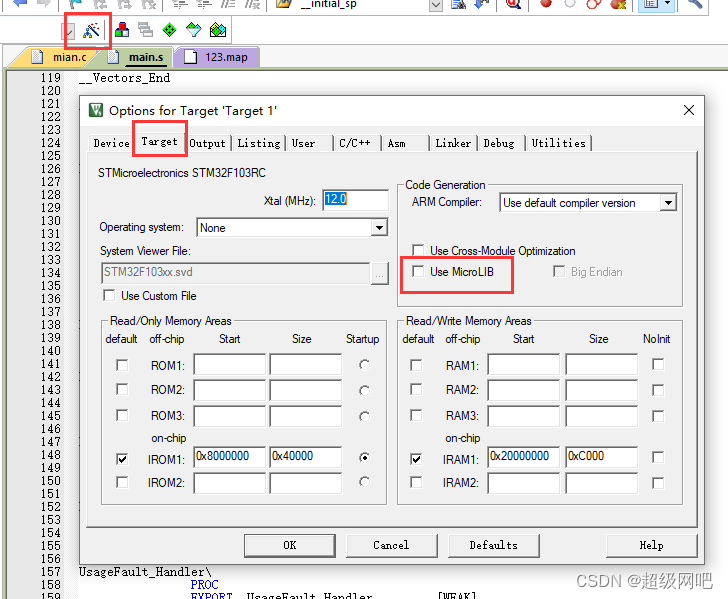Open the Configuration wrench icon
Viewport: 728px width, 599px height.
[695, 4]
